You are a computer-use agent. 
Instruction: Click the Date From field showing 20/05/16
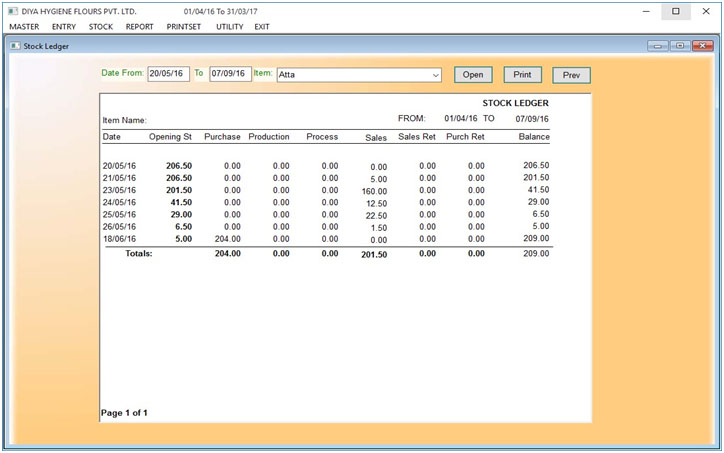[x=168, y=74]
